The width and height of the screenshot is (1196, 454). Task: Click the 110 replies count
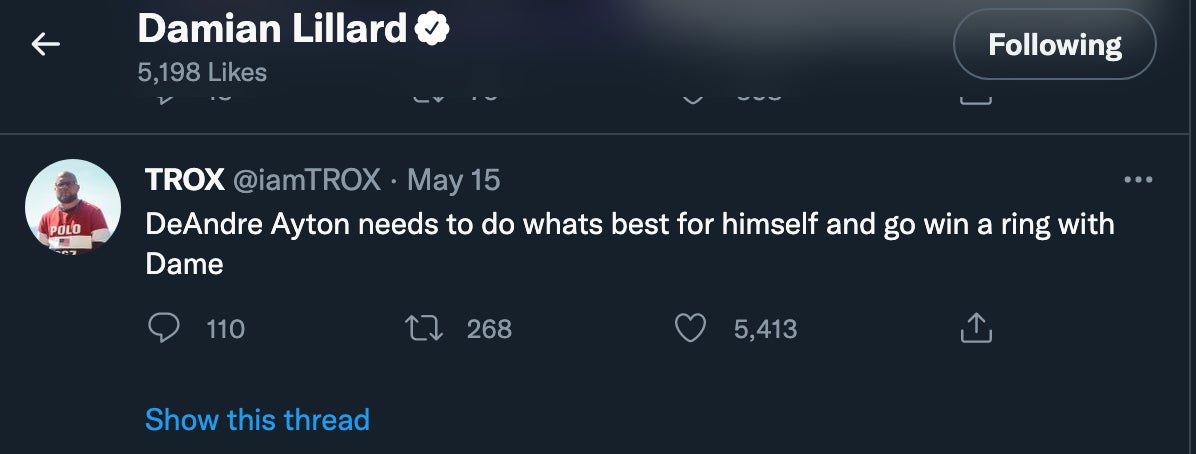pos(225,329)
